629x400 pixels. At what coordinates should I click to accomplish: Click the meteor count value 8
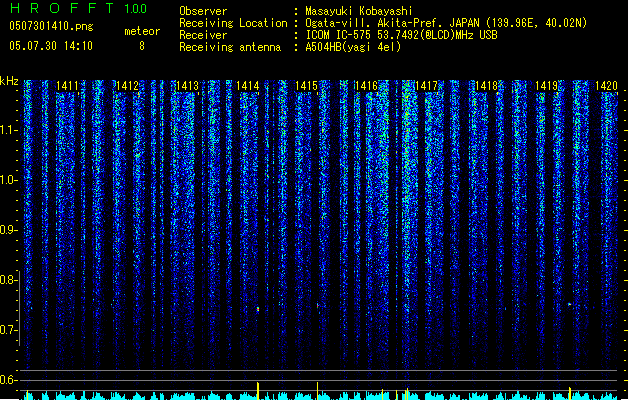click(x=142, y=46)
